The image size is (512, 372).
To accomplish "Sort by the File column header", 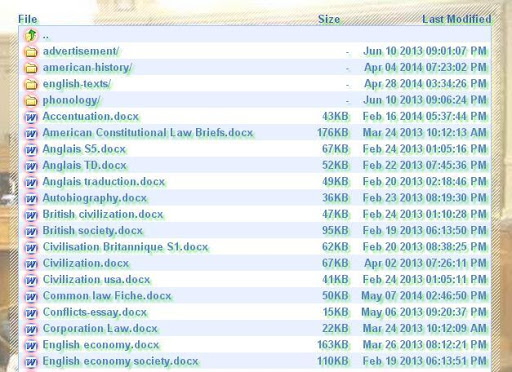I will pyautogui.click(x=28, y=19).
